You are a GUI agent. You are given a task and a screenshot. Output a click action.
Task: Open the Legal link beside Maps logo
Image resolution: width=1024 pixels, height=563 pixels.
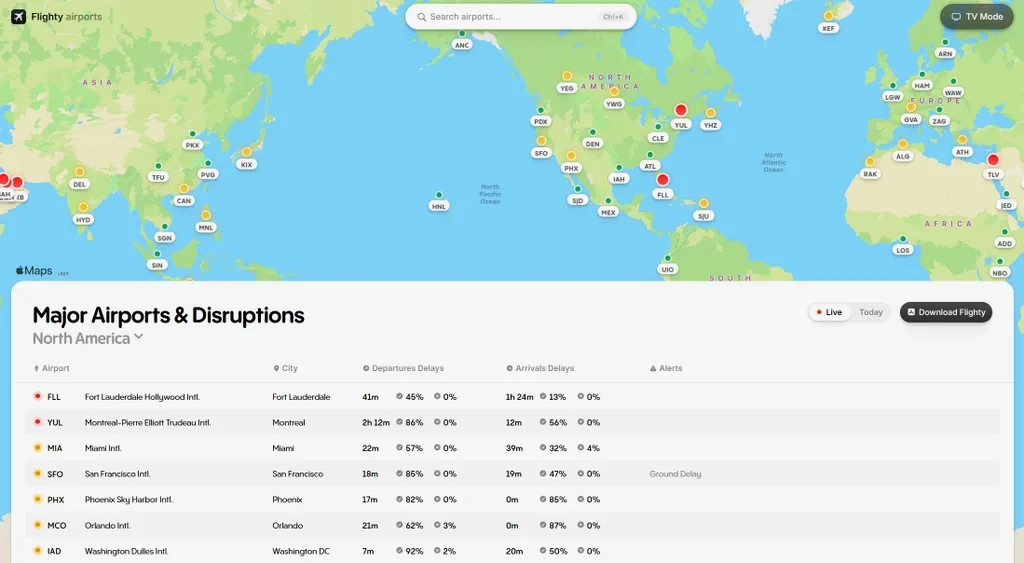pyautogui.click(x=63, y=273)
